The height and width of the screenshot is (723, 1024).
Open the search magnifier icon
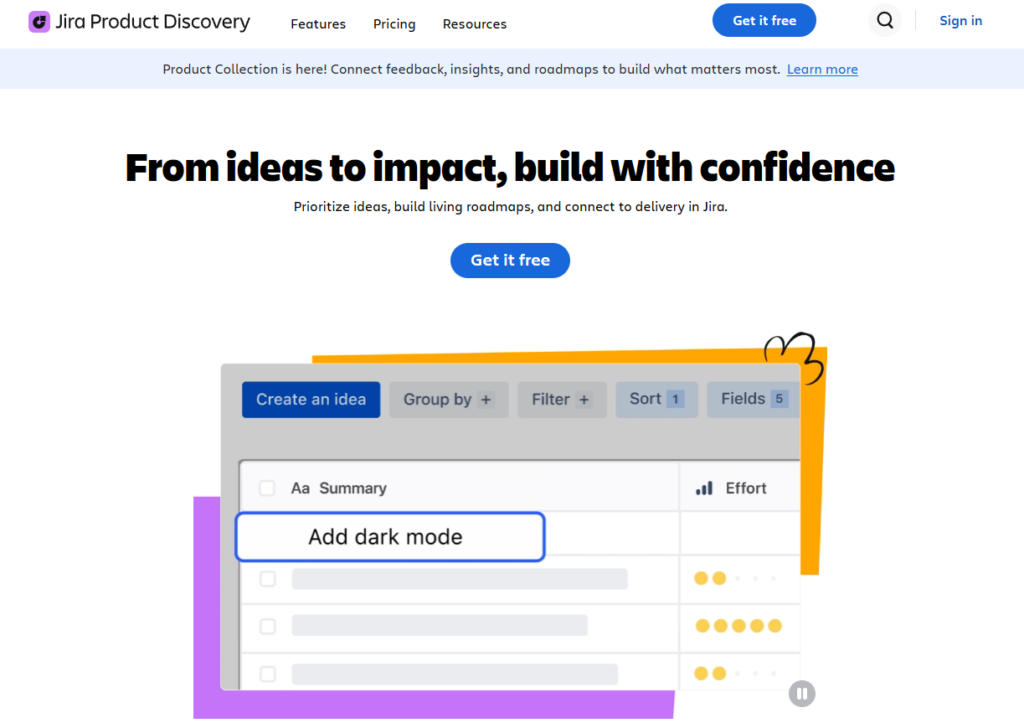pyautogui.click(x=885, y=20)
